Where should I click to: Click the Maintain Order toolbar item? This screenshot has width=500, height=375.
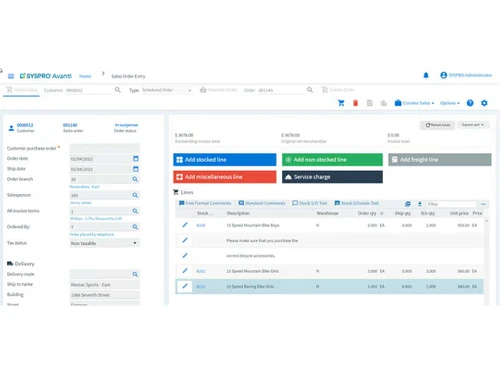[x=218, y=90]
